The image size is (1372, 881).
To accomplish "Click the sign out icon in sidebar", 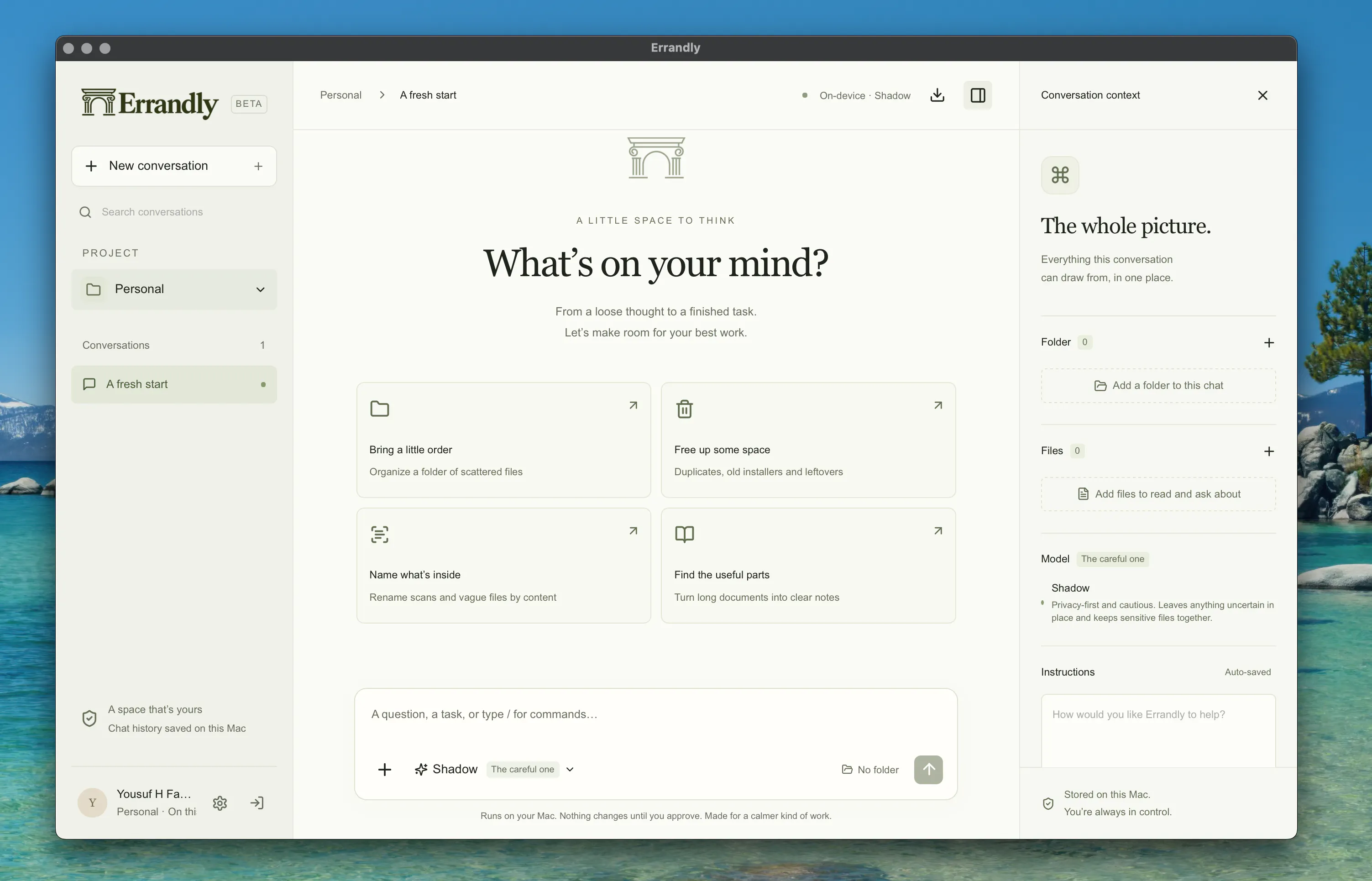I will (x=257, y=803).
